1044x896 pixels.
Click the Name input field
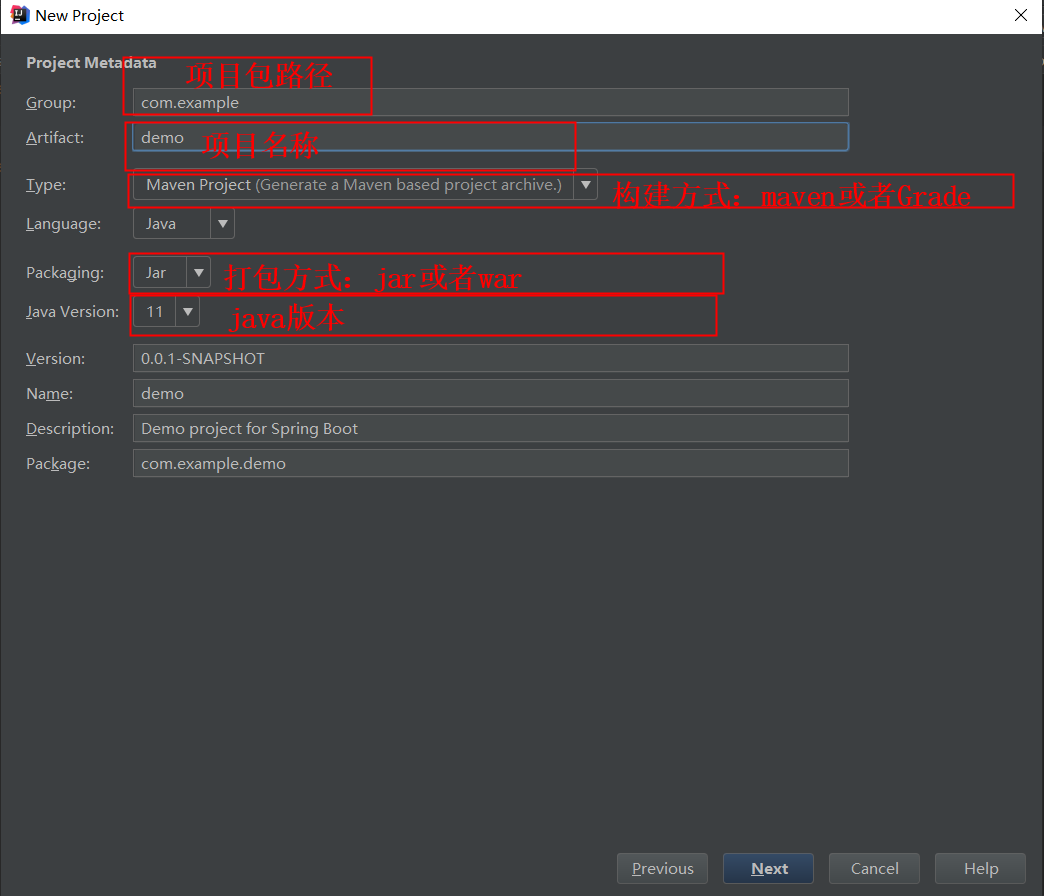pyautogui.click(x=491, y=393)
